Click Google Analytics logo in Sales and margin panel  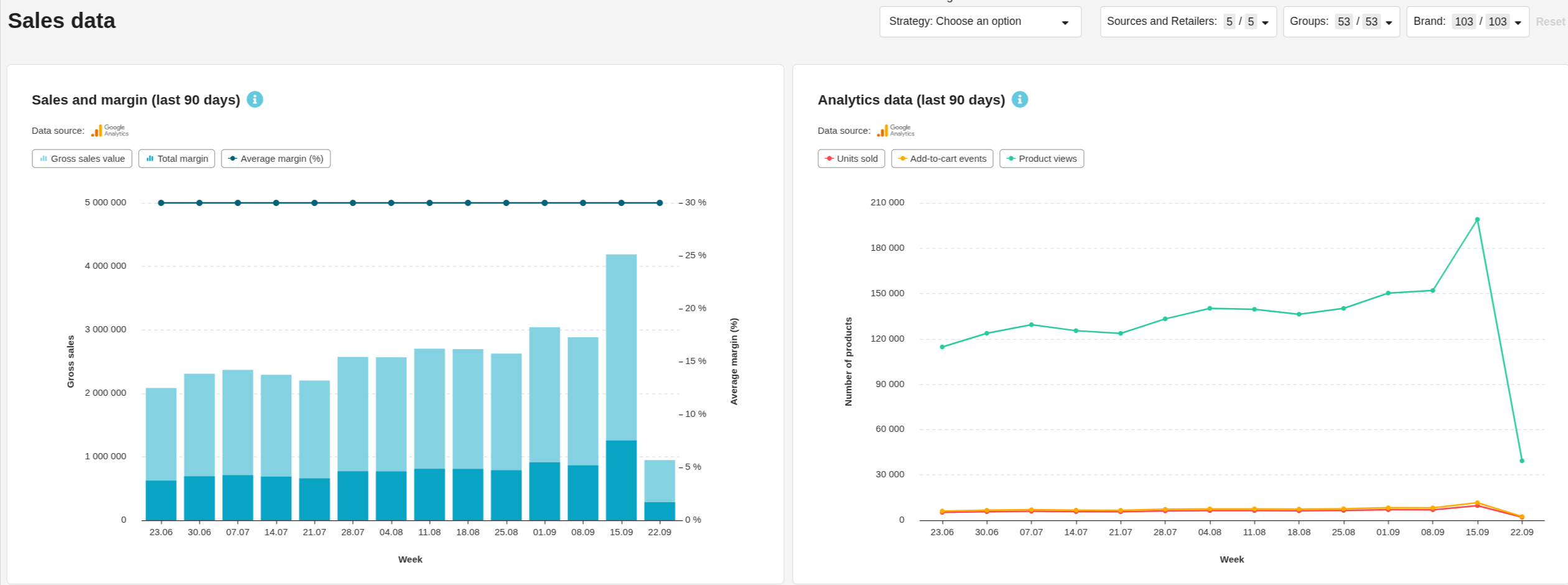coord(110,131)
